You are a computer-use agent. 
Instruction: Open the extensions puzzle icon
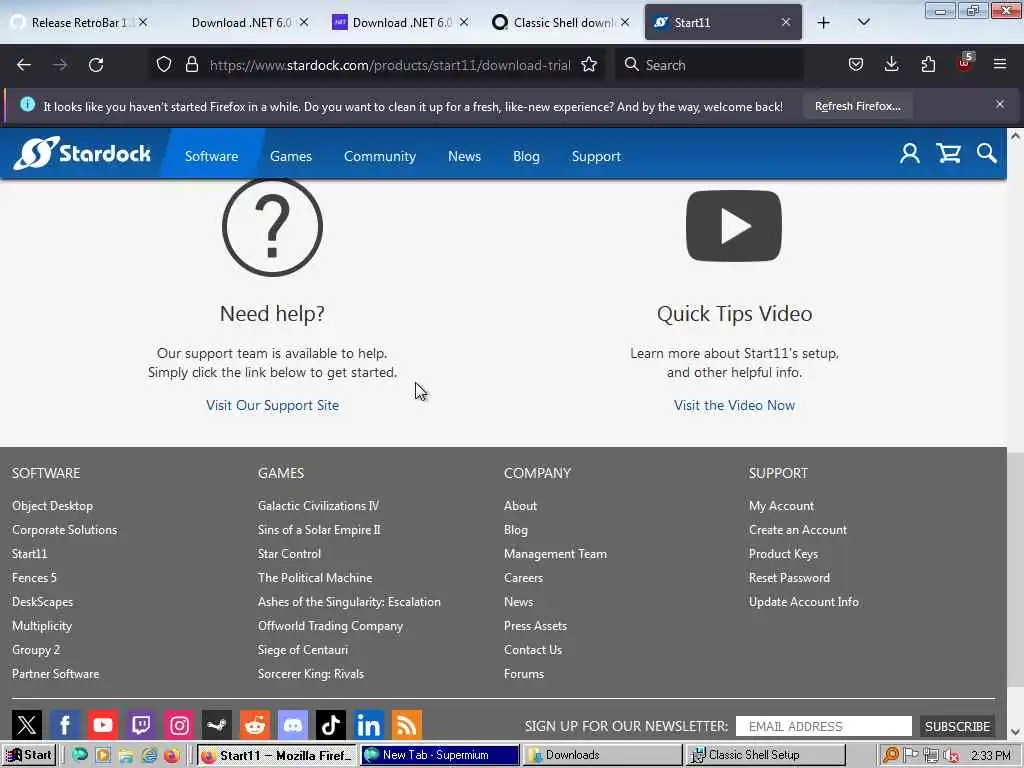click(x=928, y=64)
